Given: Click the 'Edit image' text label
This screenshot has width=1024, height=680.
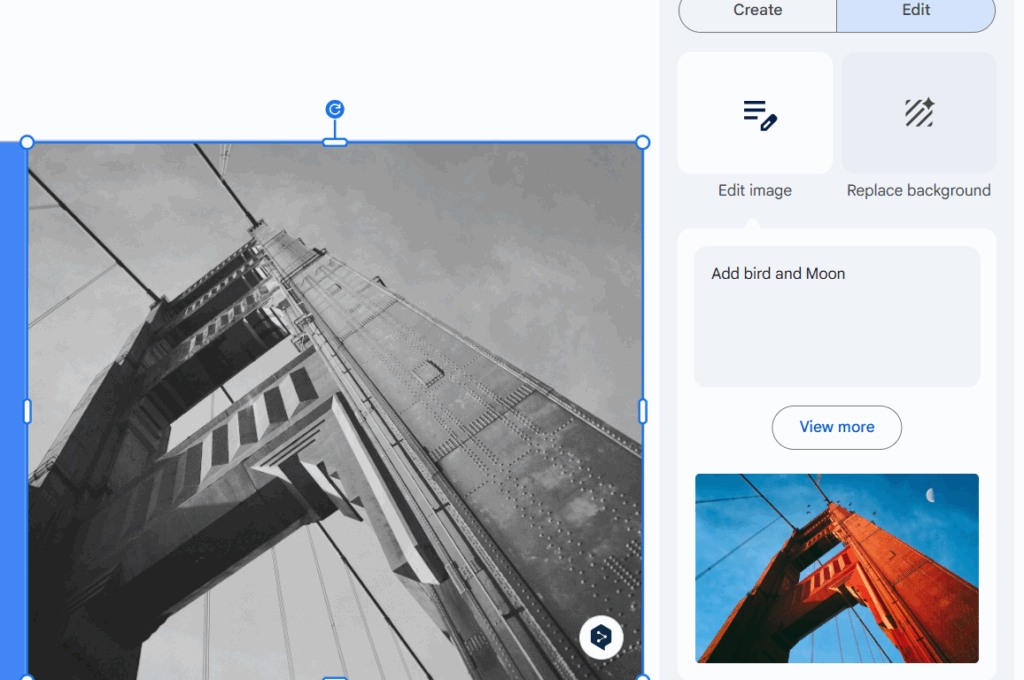Looking at the screenshot, I should click(x=754, y=191).
